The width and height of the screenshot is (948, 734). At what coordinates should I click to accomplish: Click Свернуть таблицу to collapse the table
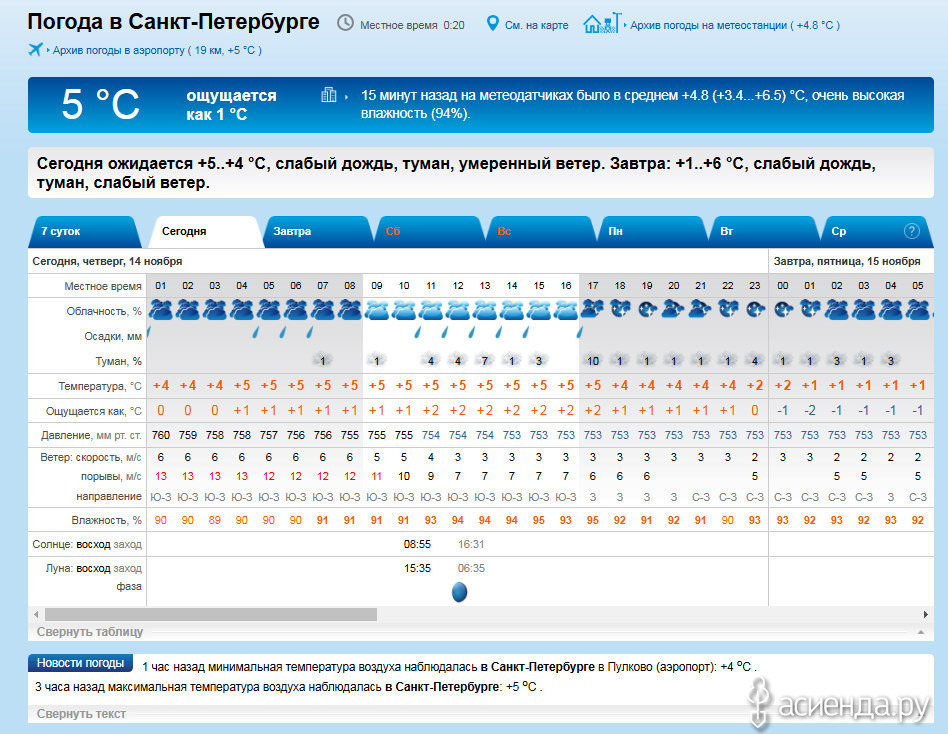90,632
